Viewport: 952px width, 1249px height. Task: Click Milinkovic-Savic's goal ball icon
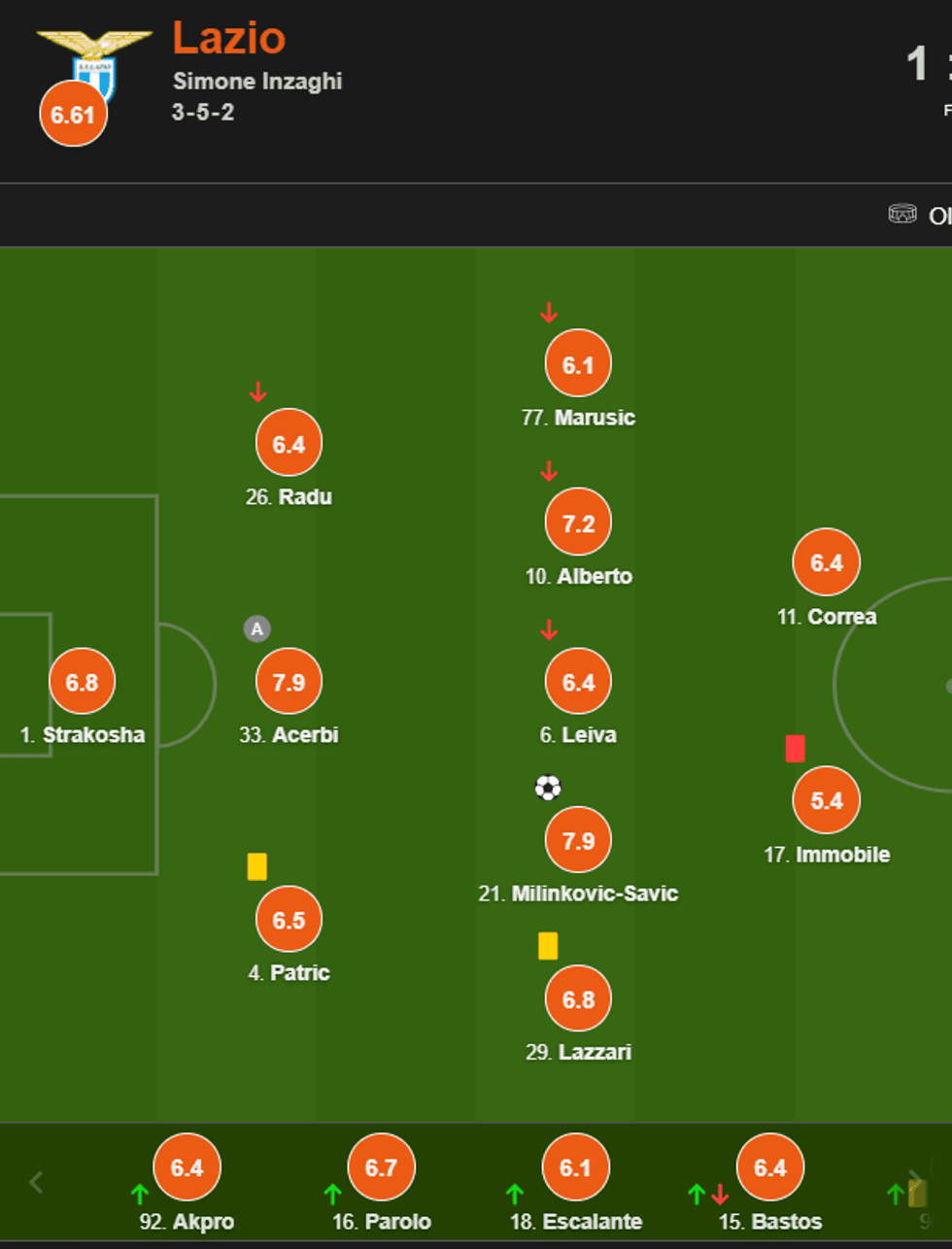pos(548,788)
